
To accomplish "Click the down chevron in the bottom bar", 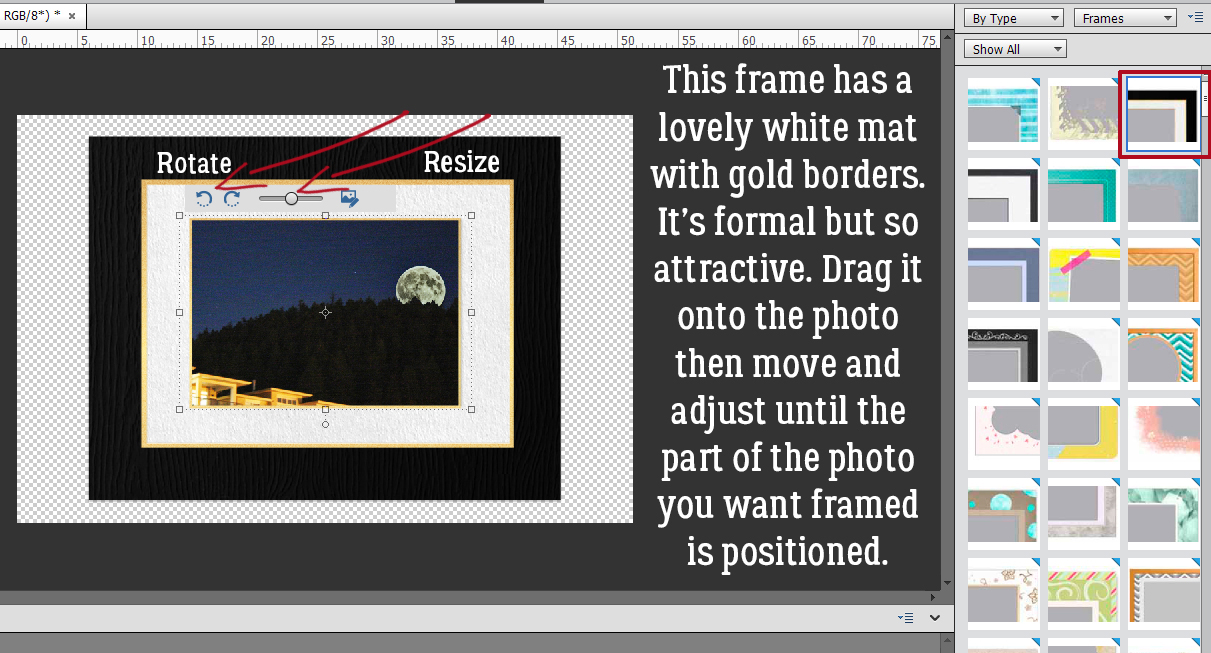I will coord(935,618).
